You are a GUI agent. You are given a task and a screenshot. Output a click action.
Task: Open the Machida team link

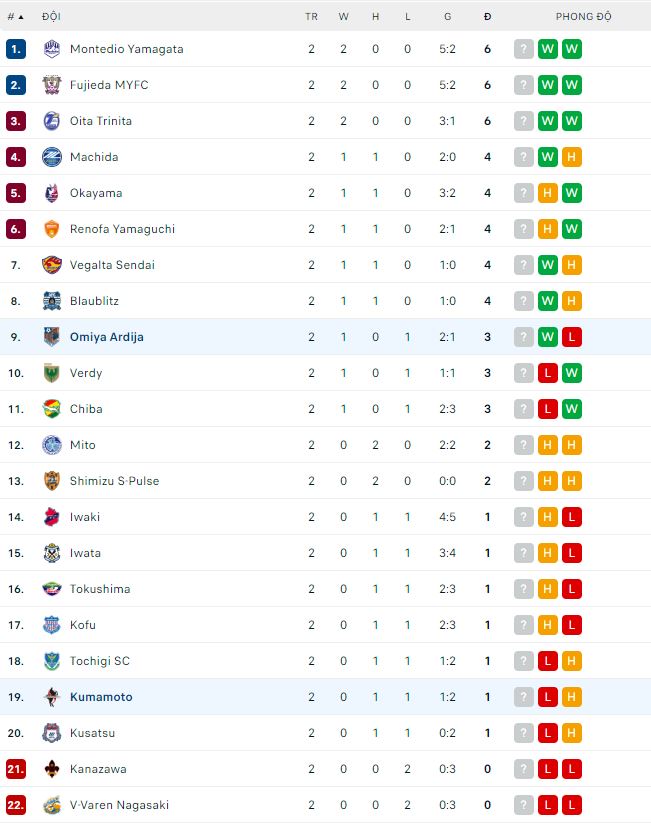pyautogui.click(x=94, y=157)
